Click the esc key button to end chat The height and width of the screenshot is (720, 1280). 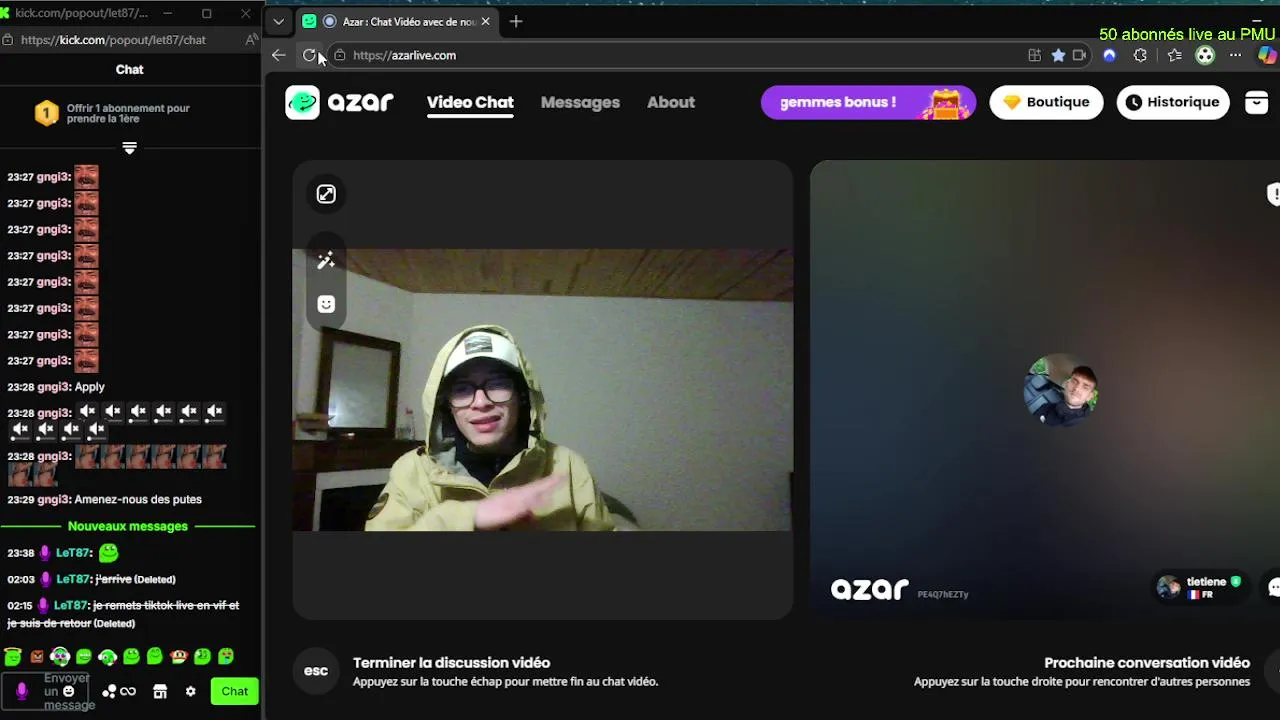tap(316, 671)
